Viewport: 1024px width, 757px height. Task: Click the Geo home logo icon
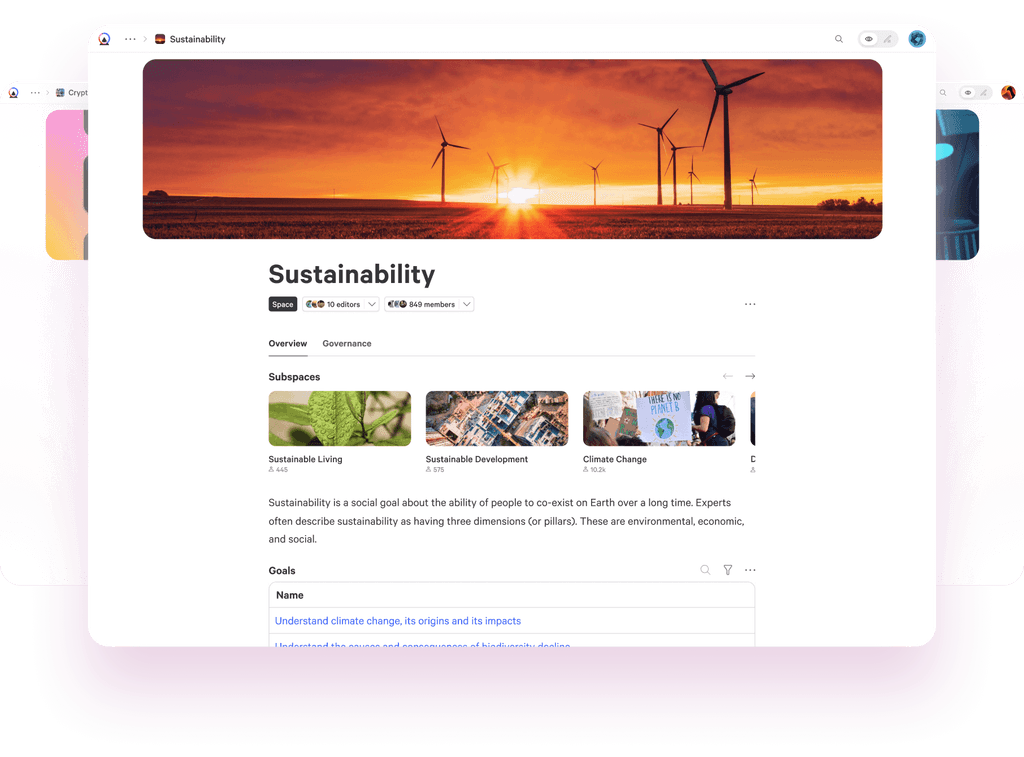104,39
